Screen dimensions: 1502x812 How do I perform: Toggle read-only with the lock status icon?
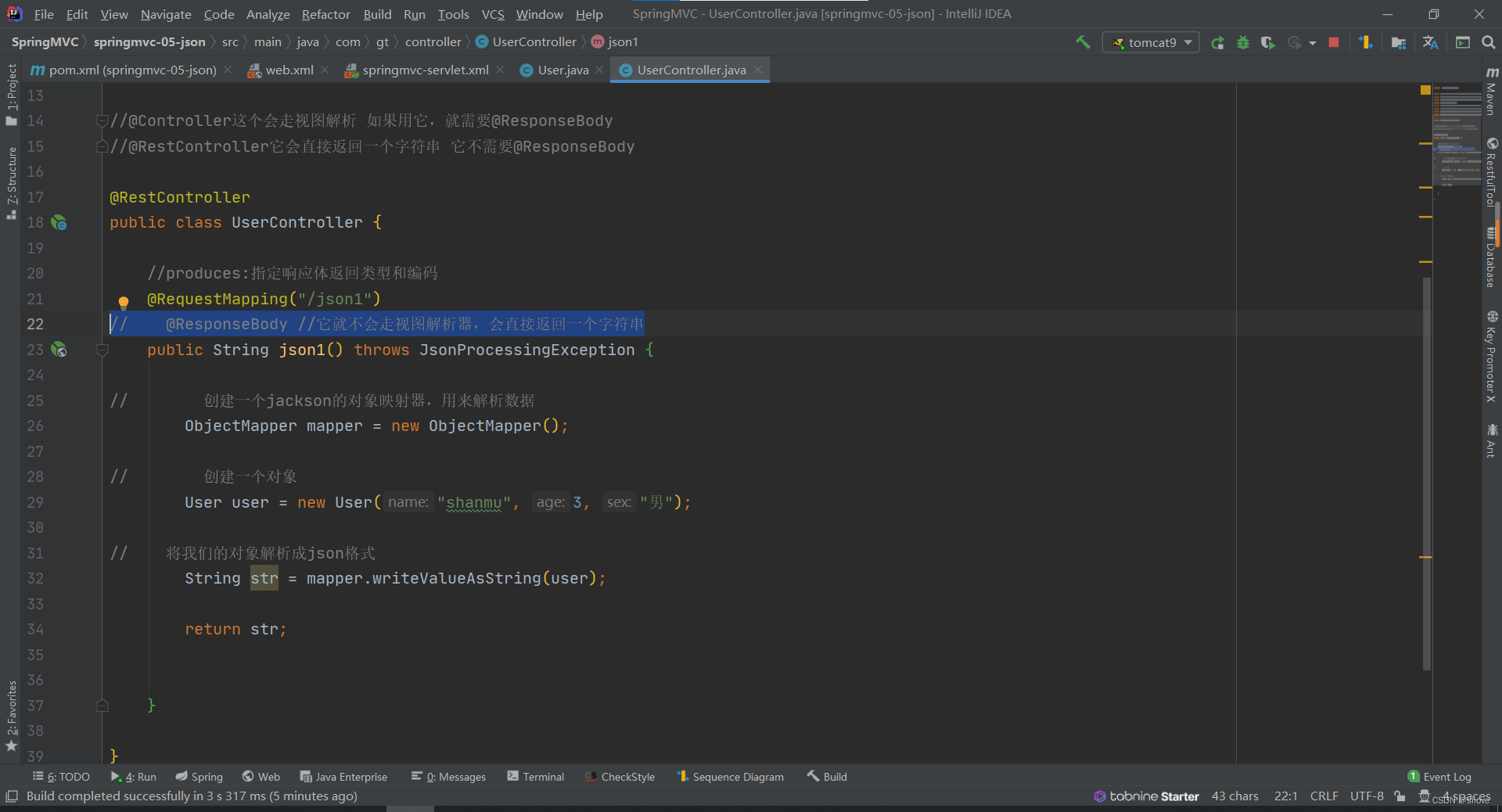pos(1400,796)
